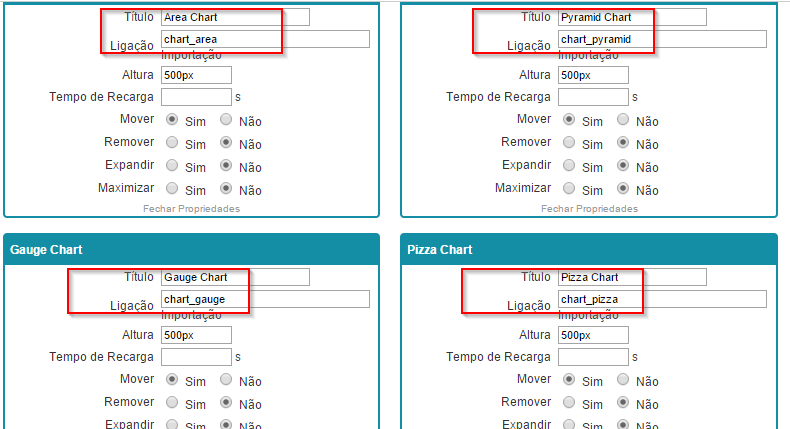
Task: Select Sim for Remover in Pizza Chart panel
Action: [x=569, y=403]
